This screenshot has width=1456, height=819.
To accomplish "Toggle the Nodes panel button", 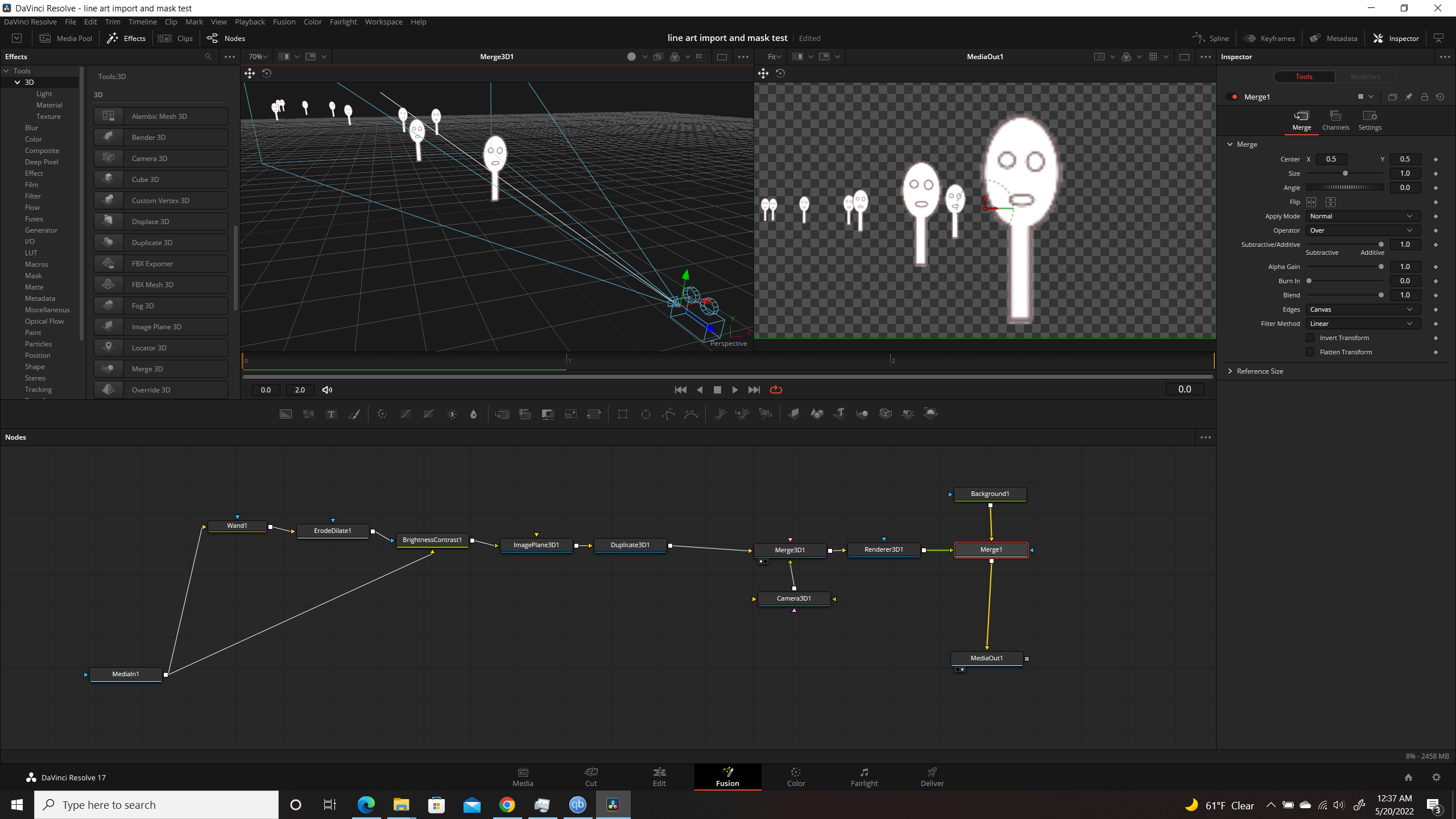I will (226, 38).
